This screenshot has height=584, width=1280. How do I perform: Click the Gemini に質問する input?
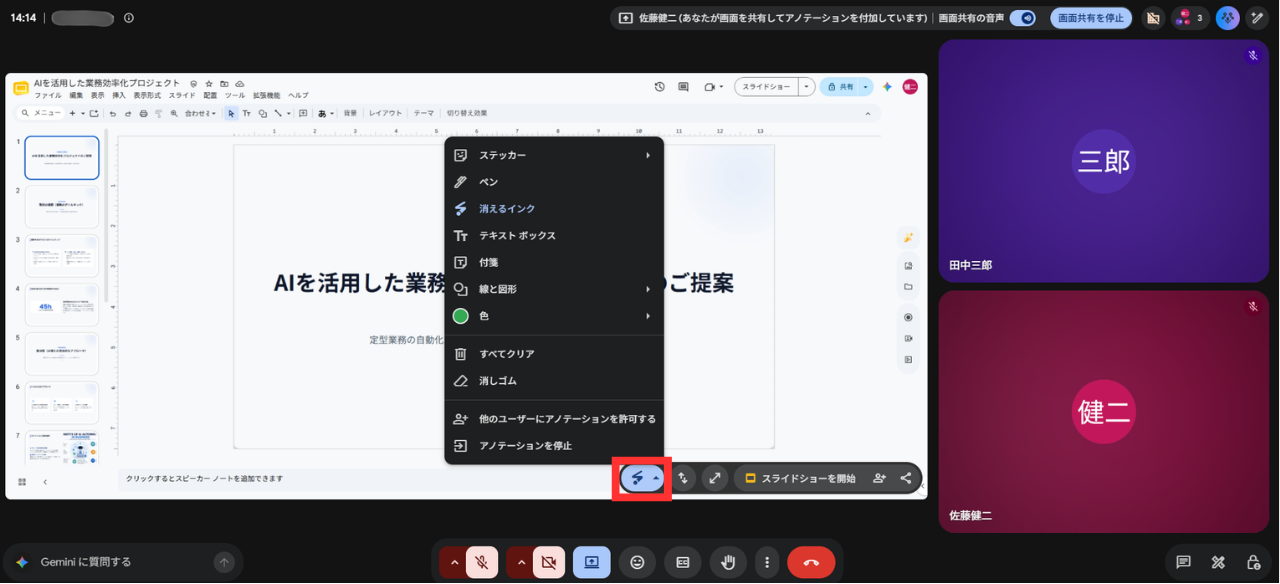(x=123, y=563)
